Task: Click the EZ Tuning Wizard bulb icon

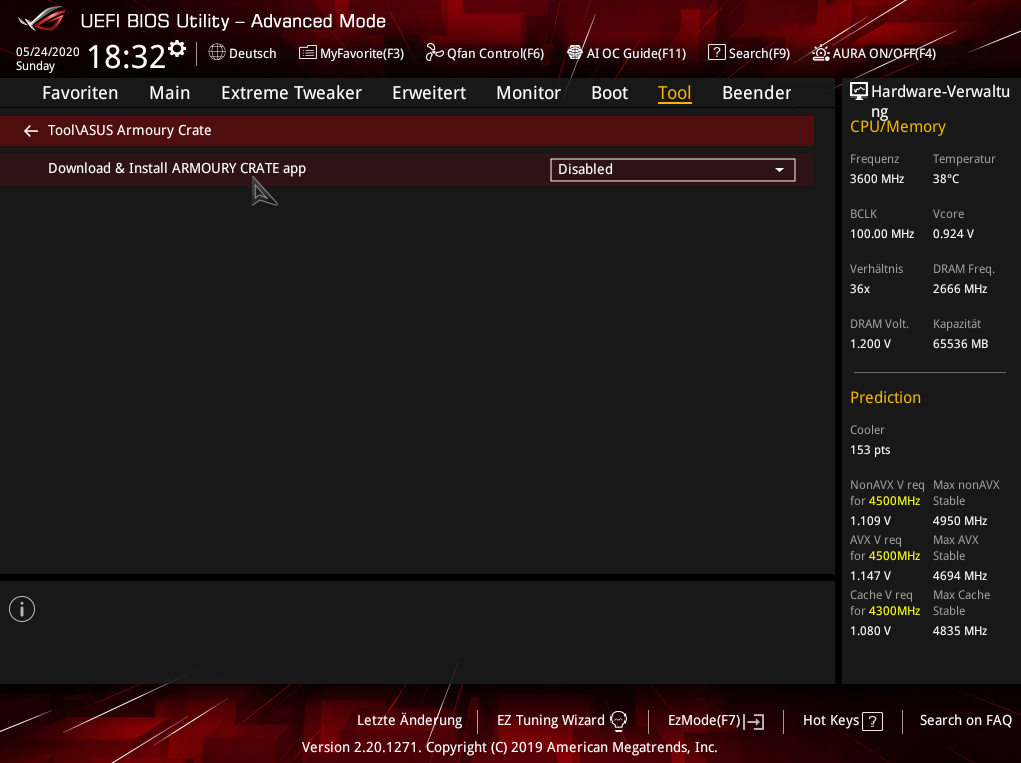Action: click(619, 721)
